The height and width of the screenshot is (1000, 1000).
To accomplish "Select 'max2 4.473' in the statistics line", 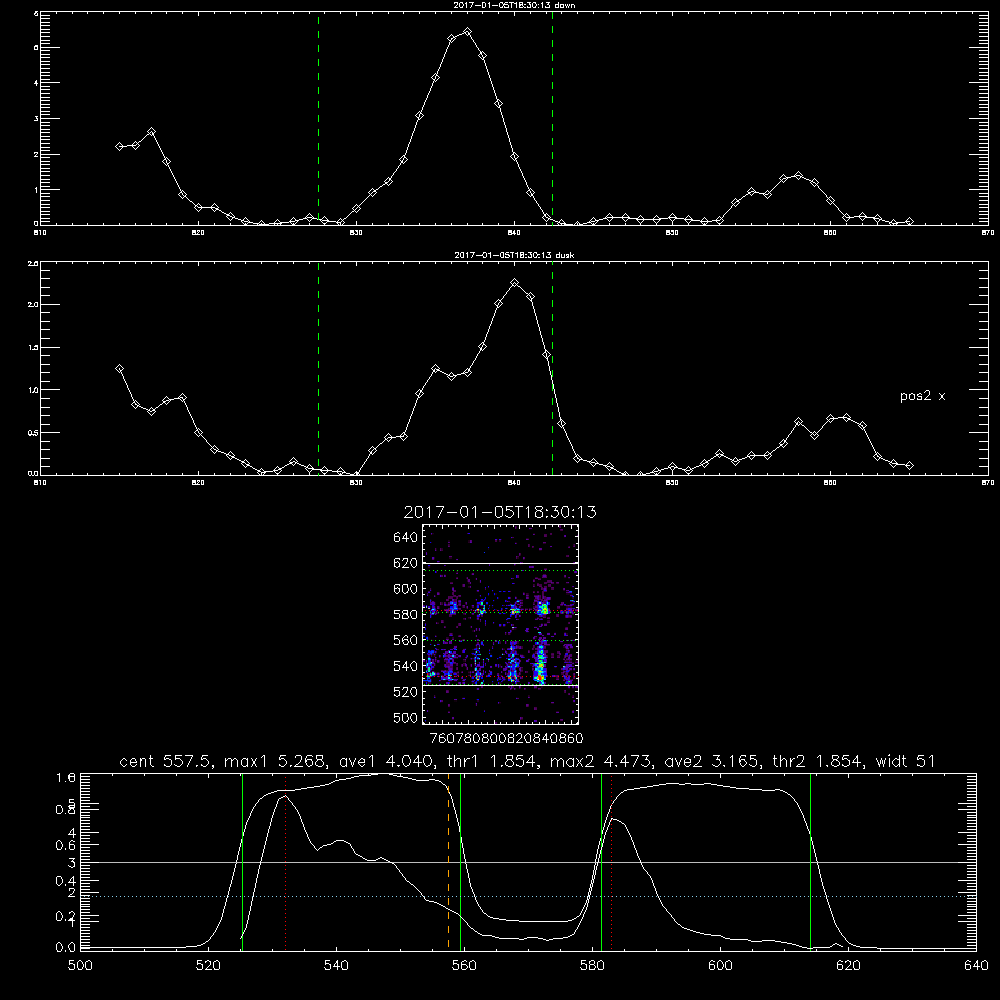I will coord(601,761).
